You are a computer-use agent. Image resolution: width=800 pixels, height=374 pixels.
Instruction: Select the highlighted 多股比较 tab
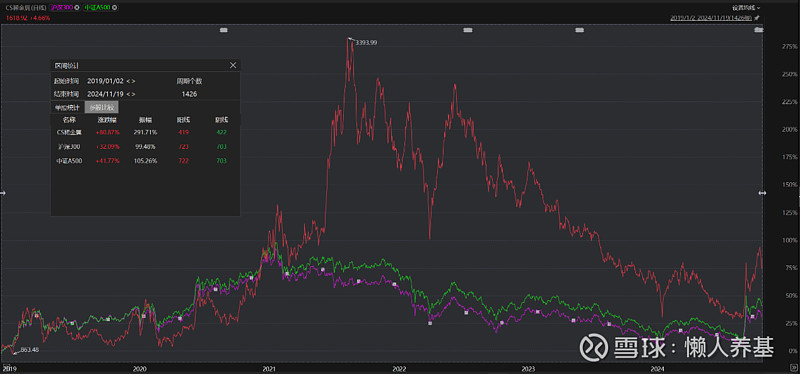pyautogui.click(x=102, y=107)
